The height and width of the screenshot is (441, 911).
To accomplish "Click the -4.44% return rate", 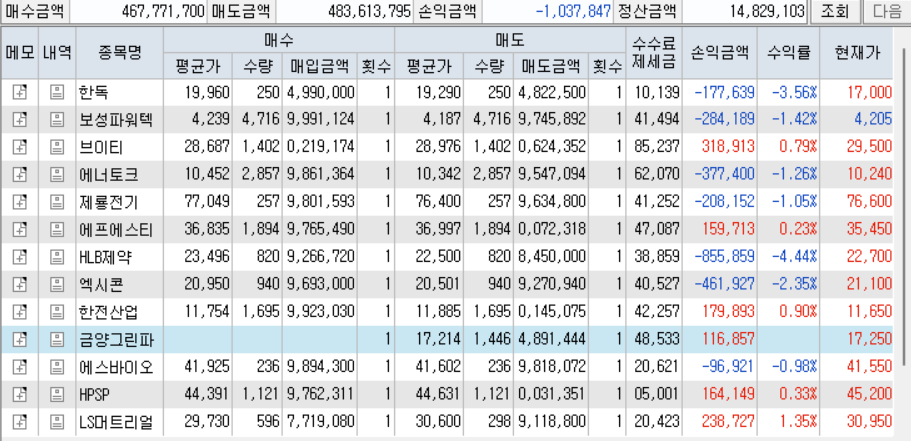I will pos(794,257).
